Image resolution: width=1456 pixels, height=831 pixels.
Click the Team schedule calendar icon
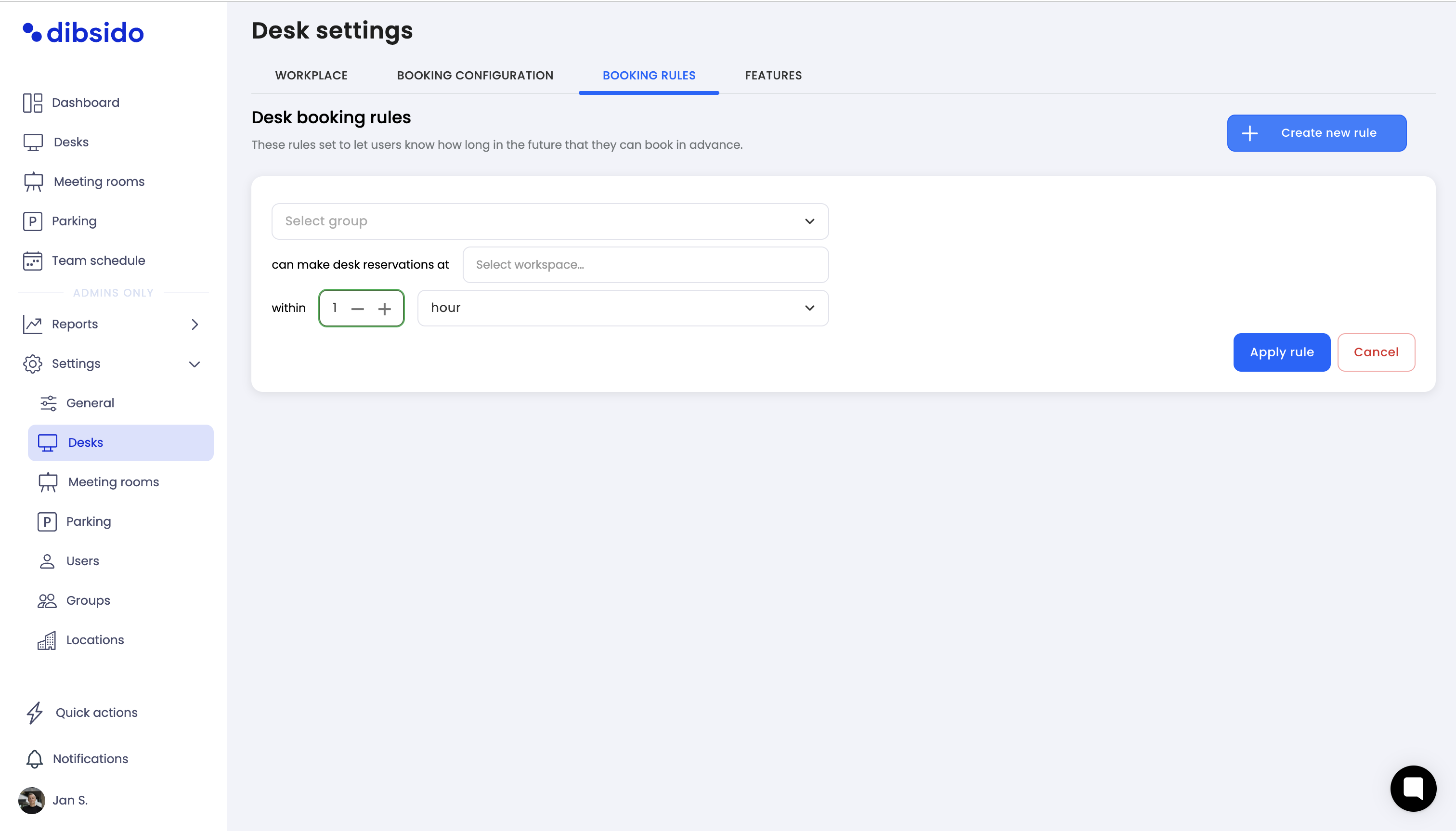(x=33, y=261)
